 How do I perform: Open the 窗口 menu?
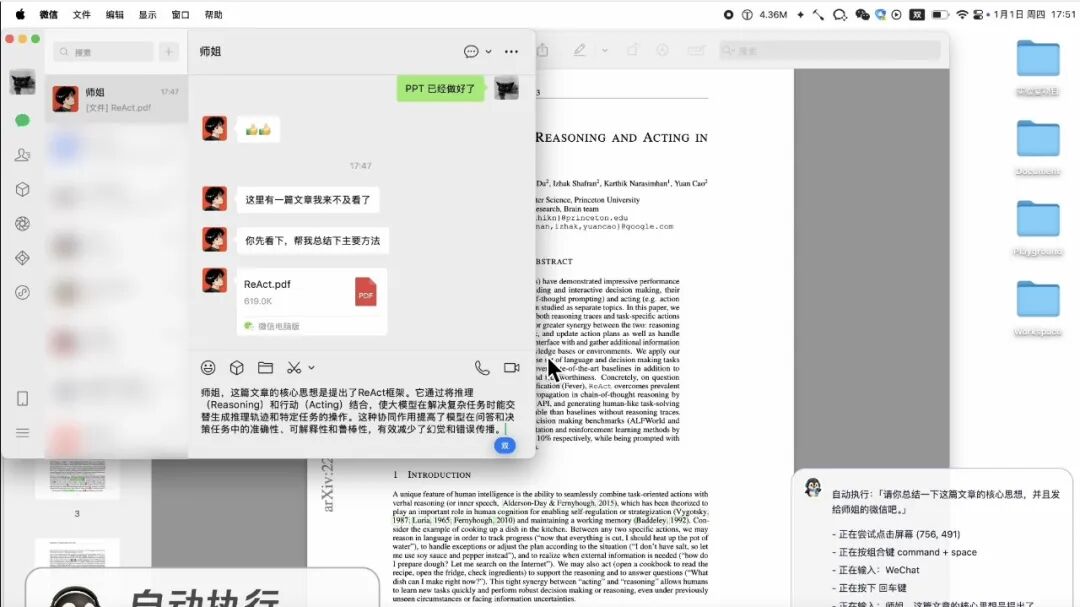180,14
